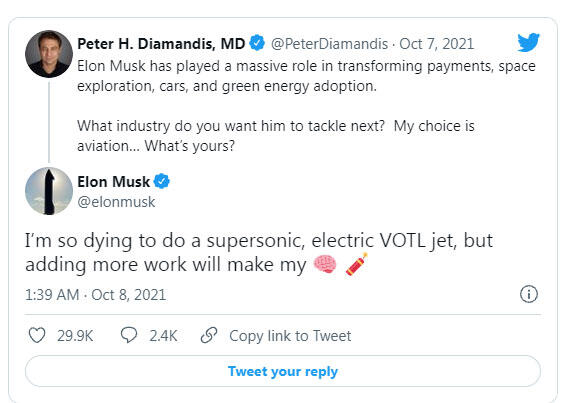The image size is (574, 403).
Task: Open Elon Musk rocket avatar
Action: (49, 191)
